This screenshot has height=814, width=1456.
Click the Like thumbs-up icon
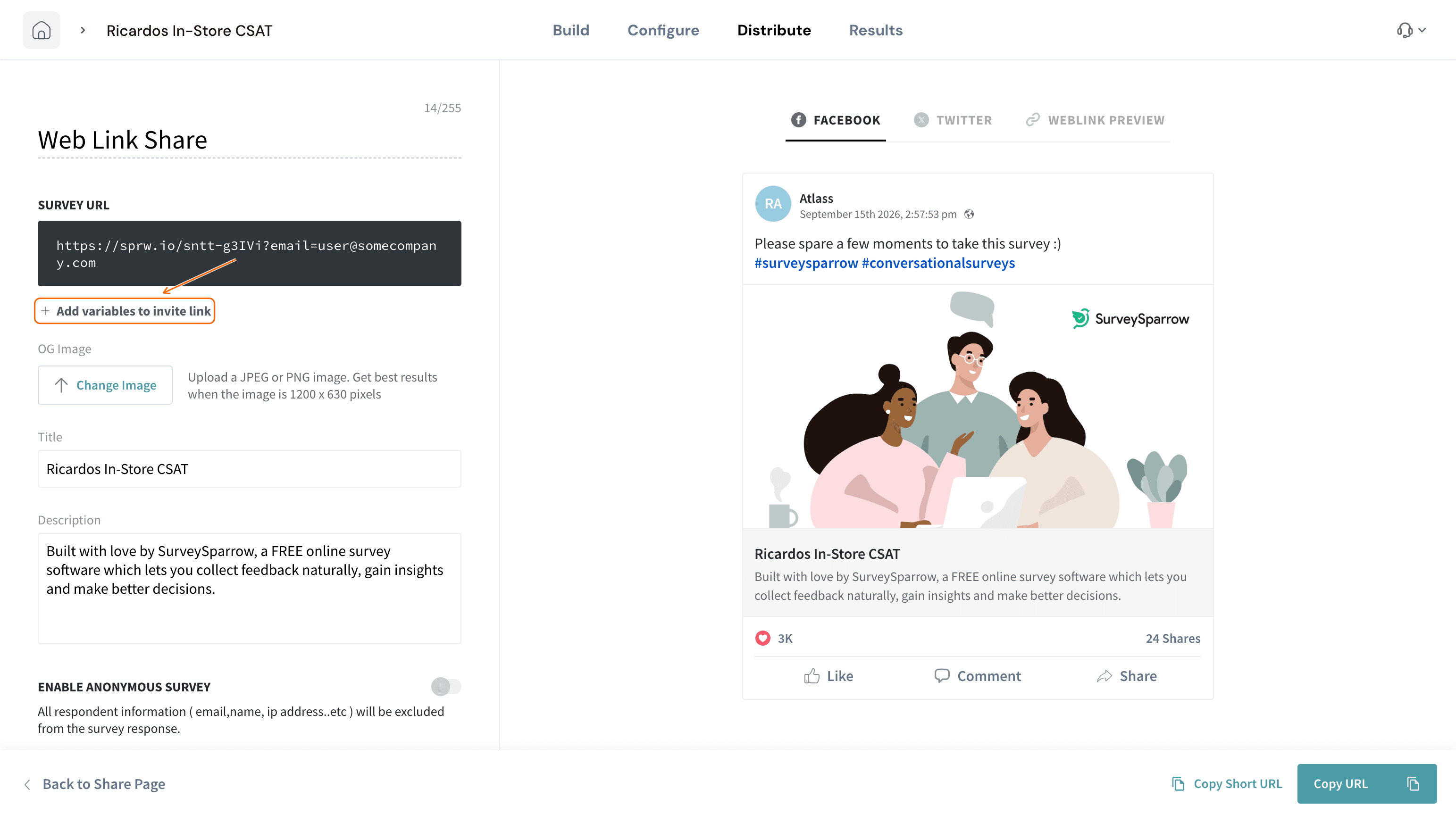click(x=812, y=676)
